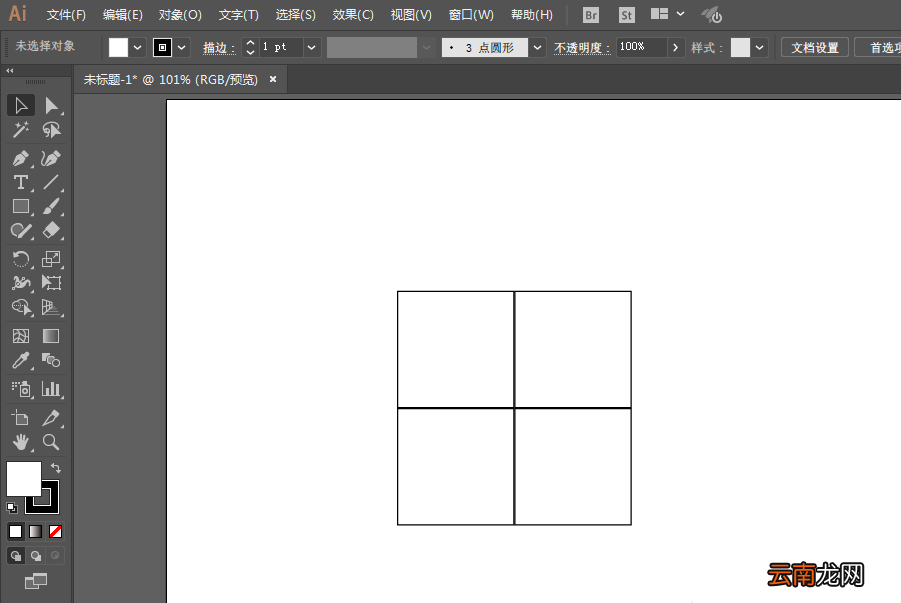The height and width of the screenshot is (603, 901).
Task: Choose the Perspective Grid tool
Action: pyautogui.click(x=51, y=308)
